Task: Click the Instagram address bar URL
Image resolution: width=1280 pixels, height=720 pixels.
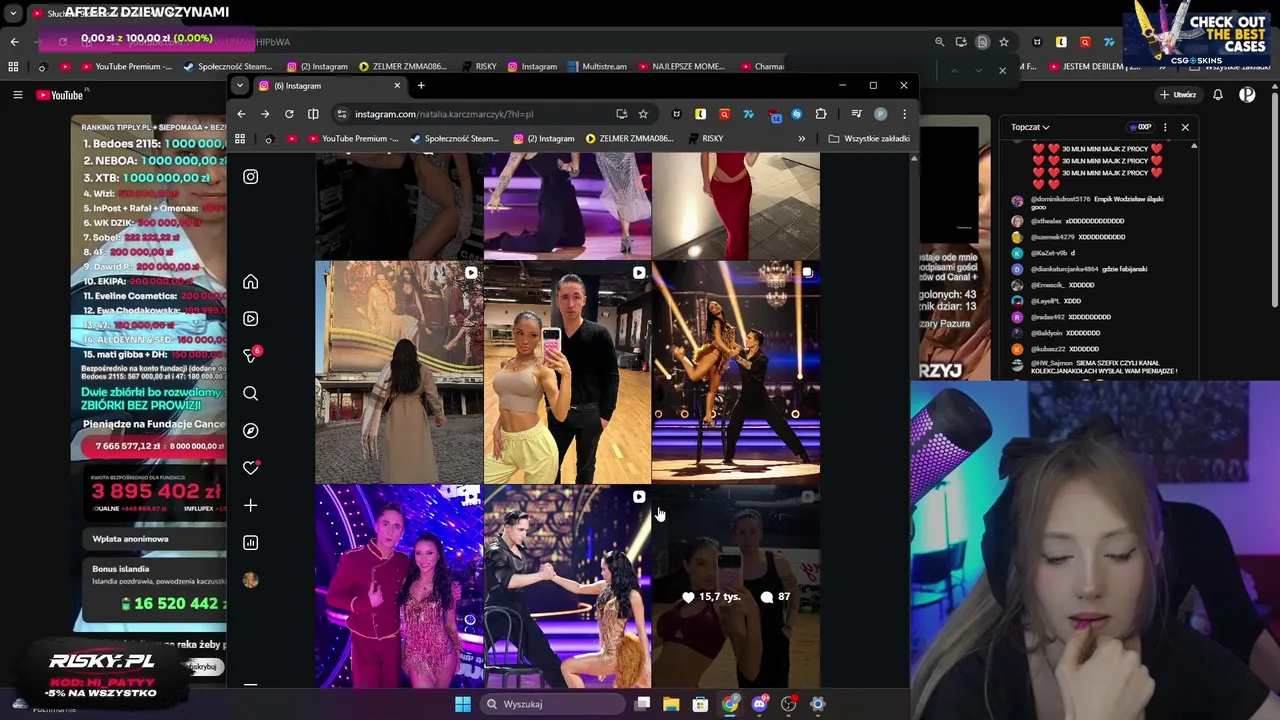Action: (444, 114)
